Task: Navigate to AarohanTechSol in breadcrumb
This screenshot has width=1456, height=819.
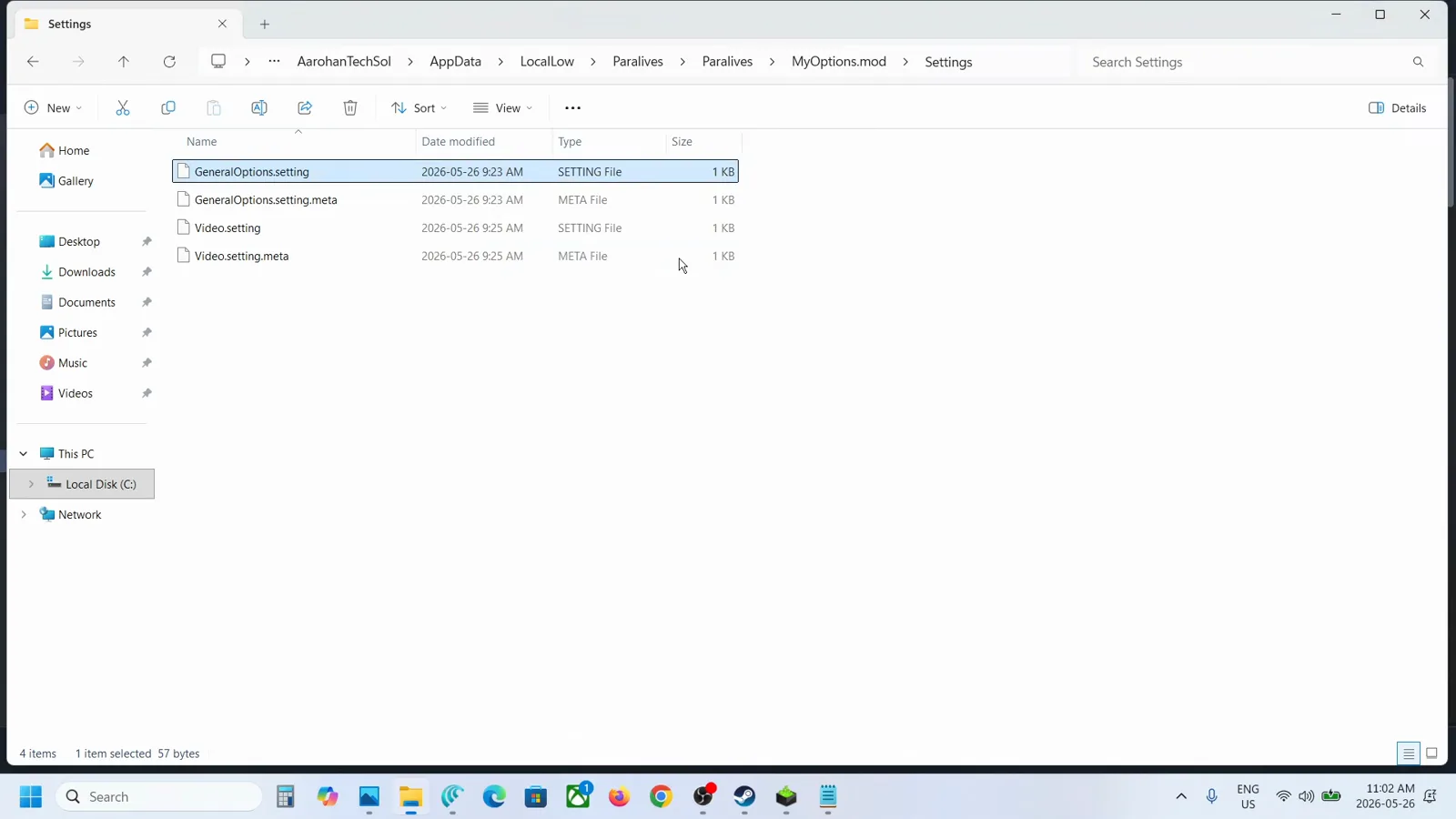Action: pos(344,61)
